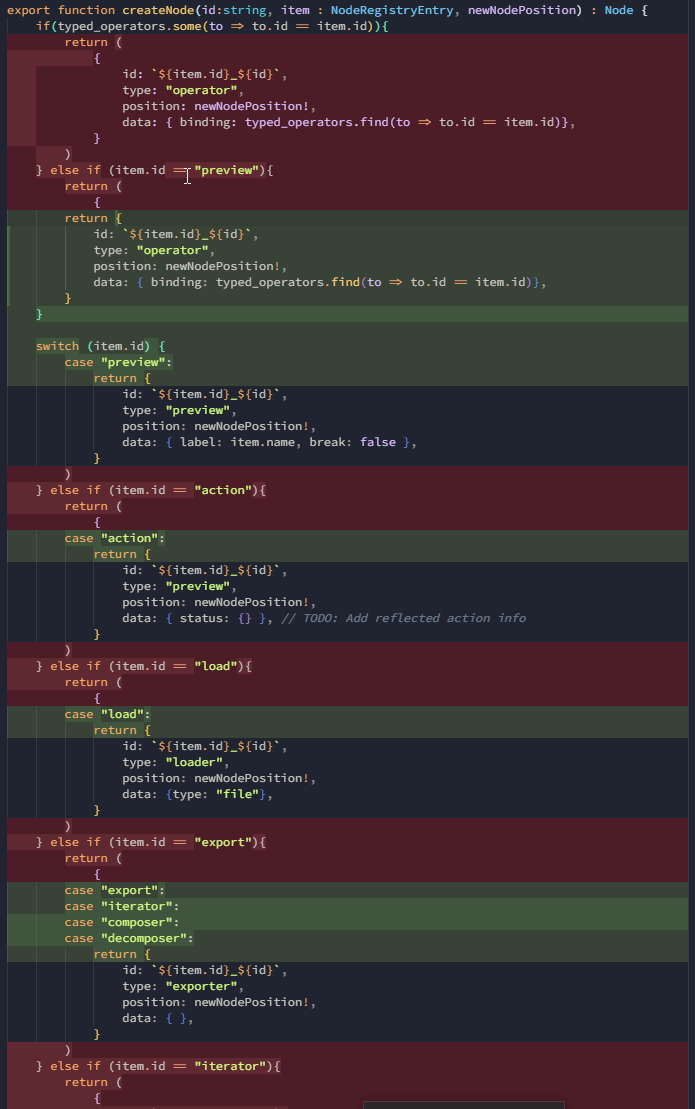
Task: Place cursor on case "preview" line
Action: (118, 362)
